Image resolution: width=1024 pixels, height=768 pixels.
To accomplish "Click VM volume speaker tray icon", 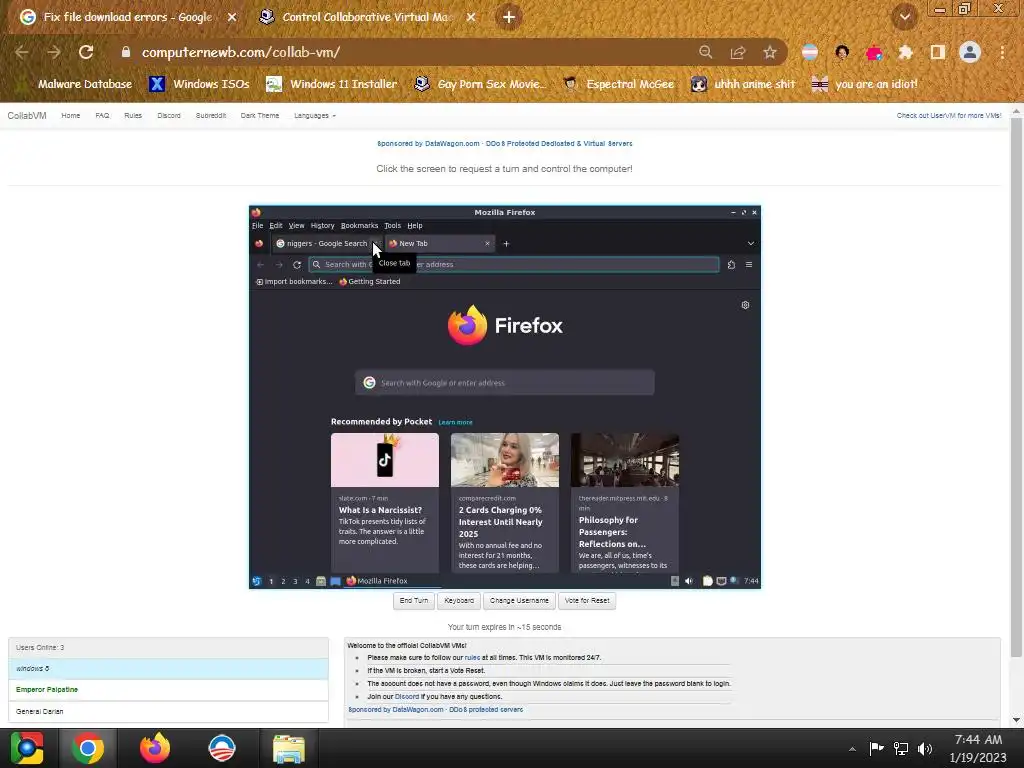I will click(688, 581).
